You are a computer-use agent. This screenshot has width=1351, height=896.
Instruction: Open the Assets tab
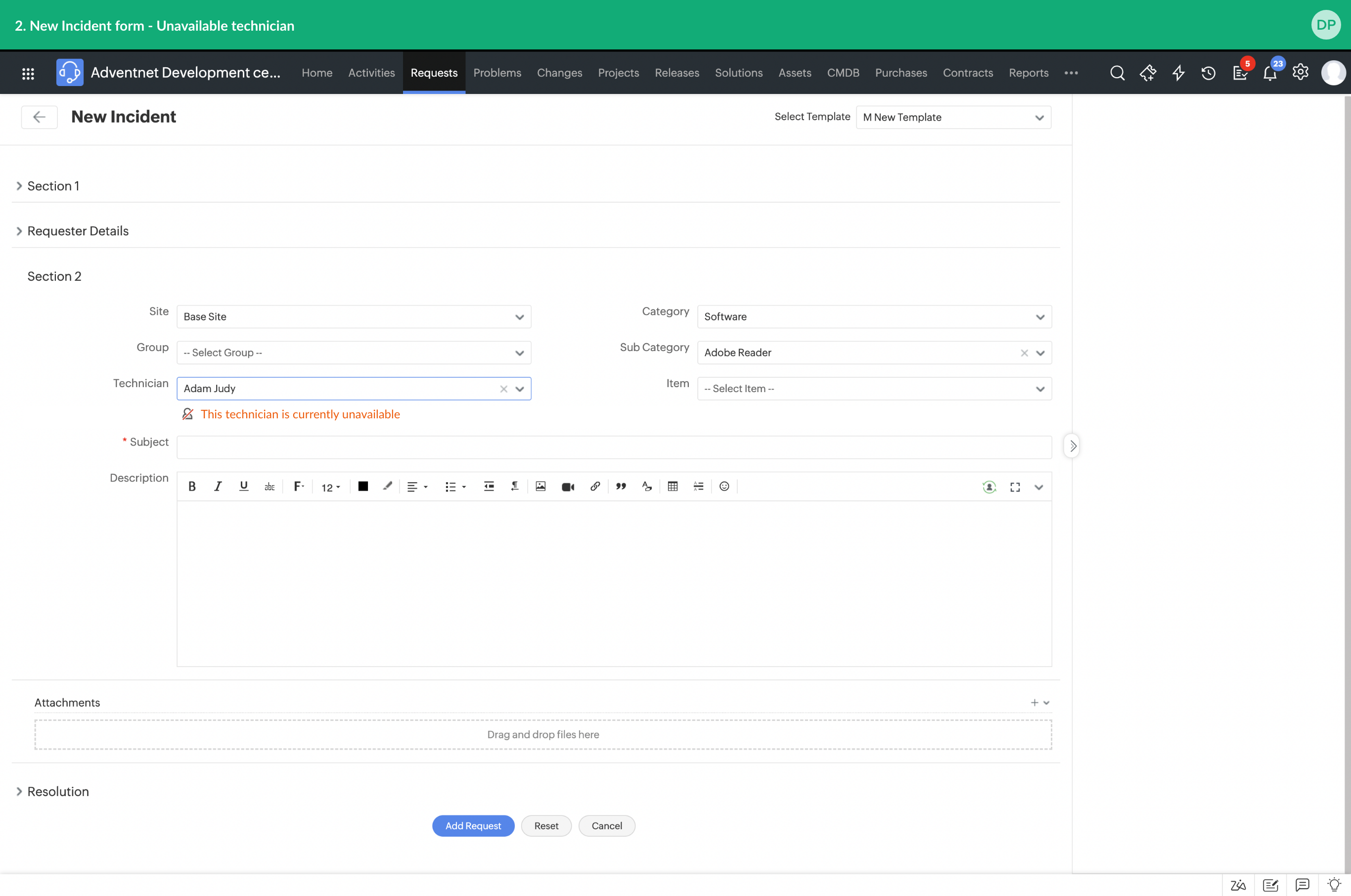pyautogui.click(x=794, y=73)
